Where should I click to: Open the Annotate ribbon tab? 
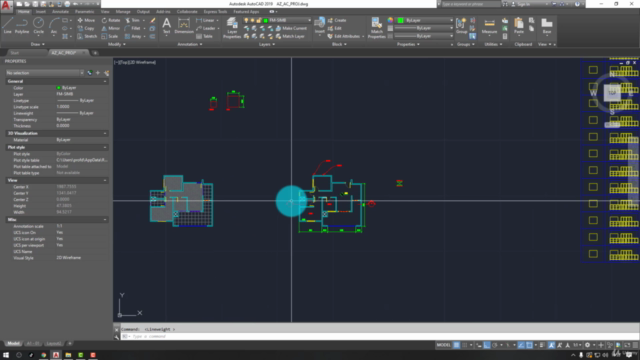(x=60, y=12)
